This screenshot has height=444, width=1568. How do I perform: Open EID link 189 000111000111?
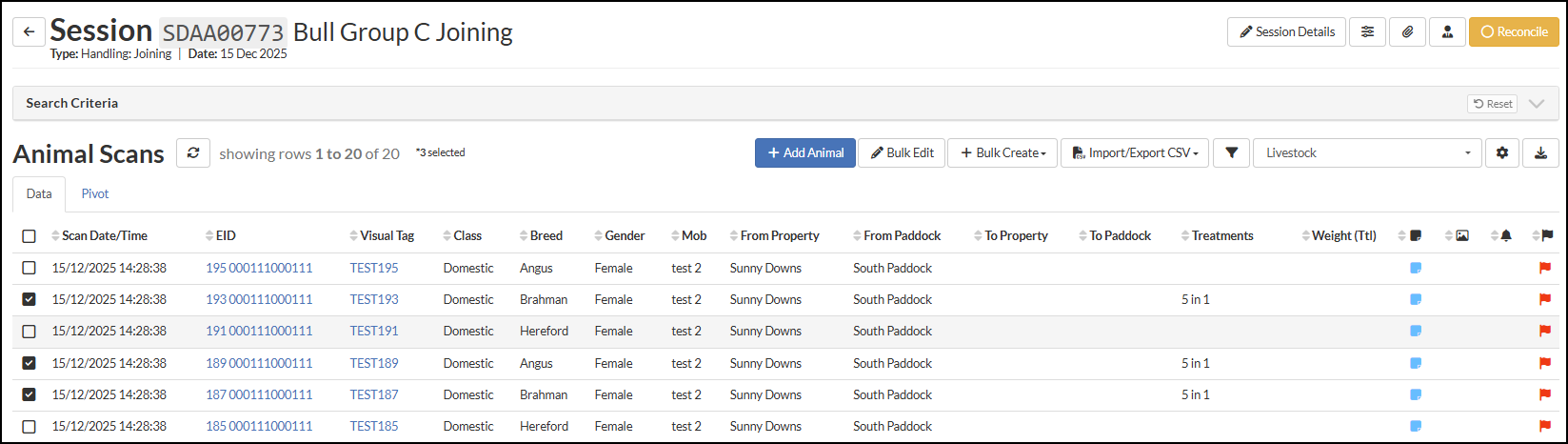pyautogui.click(x=259, y=363)
